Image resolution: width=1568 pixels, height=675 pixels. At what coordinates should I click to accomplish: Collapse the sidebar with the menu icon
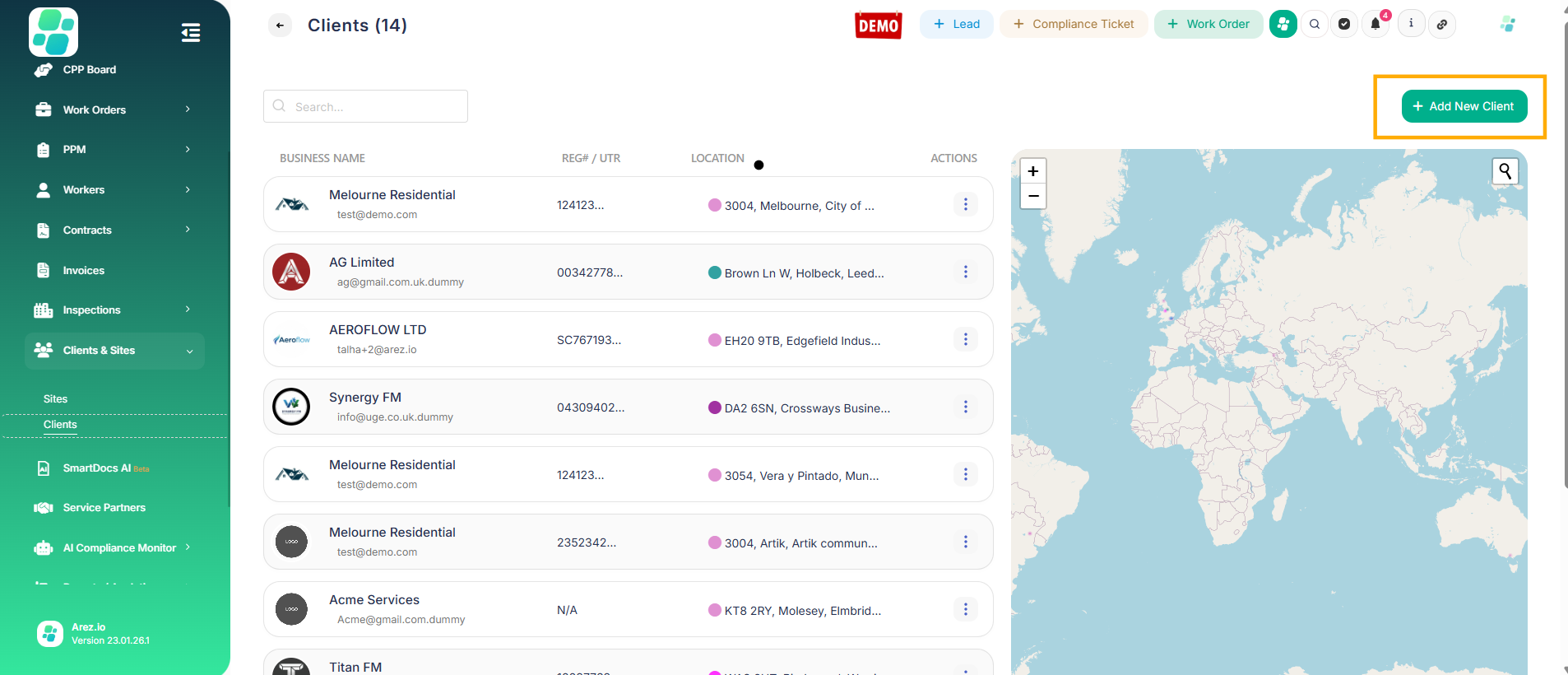tap(190, 33)
